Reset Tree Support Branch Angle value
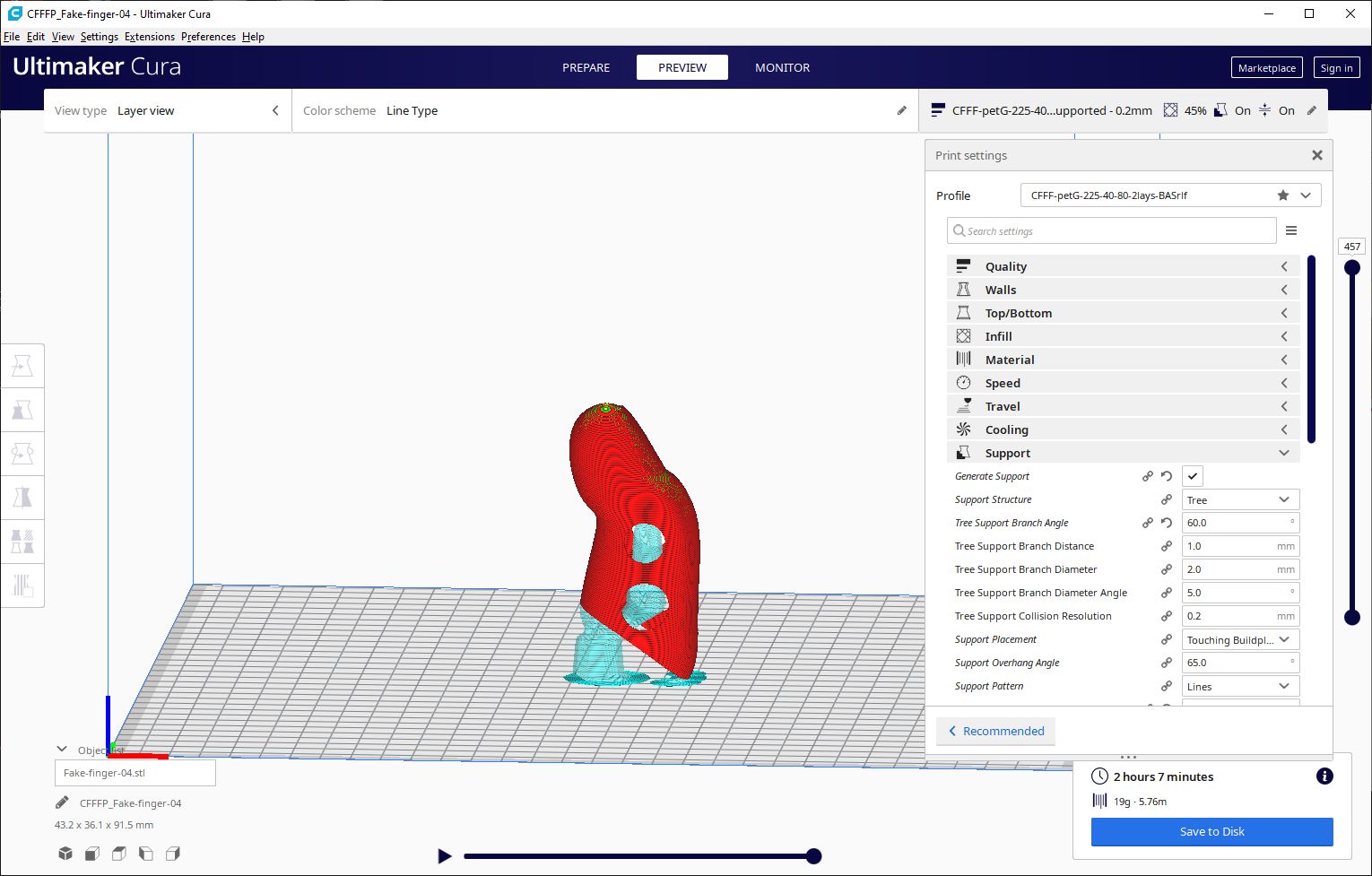This screenshot has width=1372, height=876. click(1167, 523)
